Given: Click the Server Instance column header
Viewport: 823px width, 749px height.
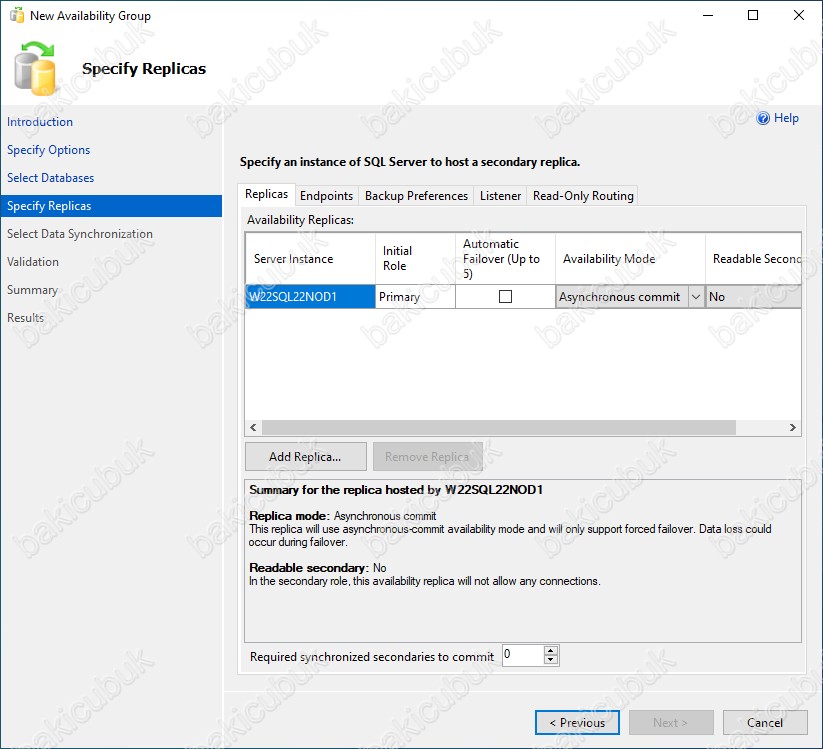Looking at the screenshot, I should [310, 259].
